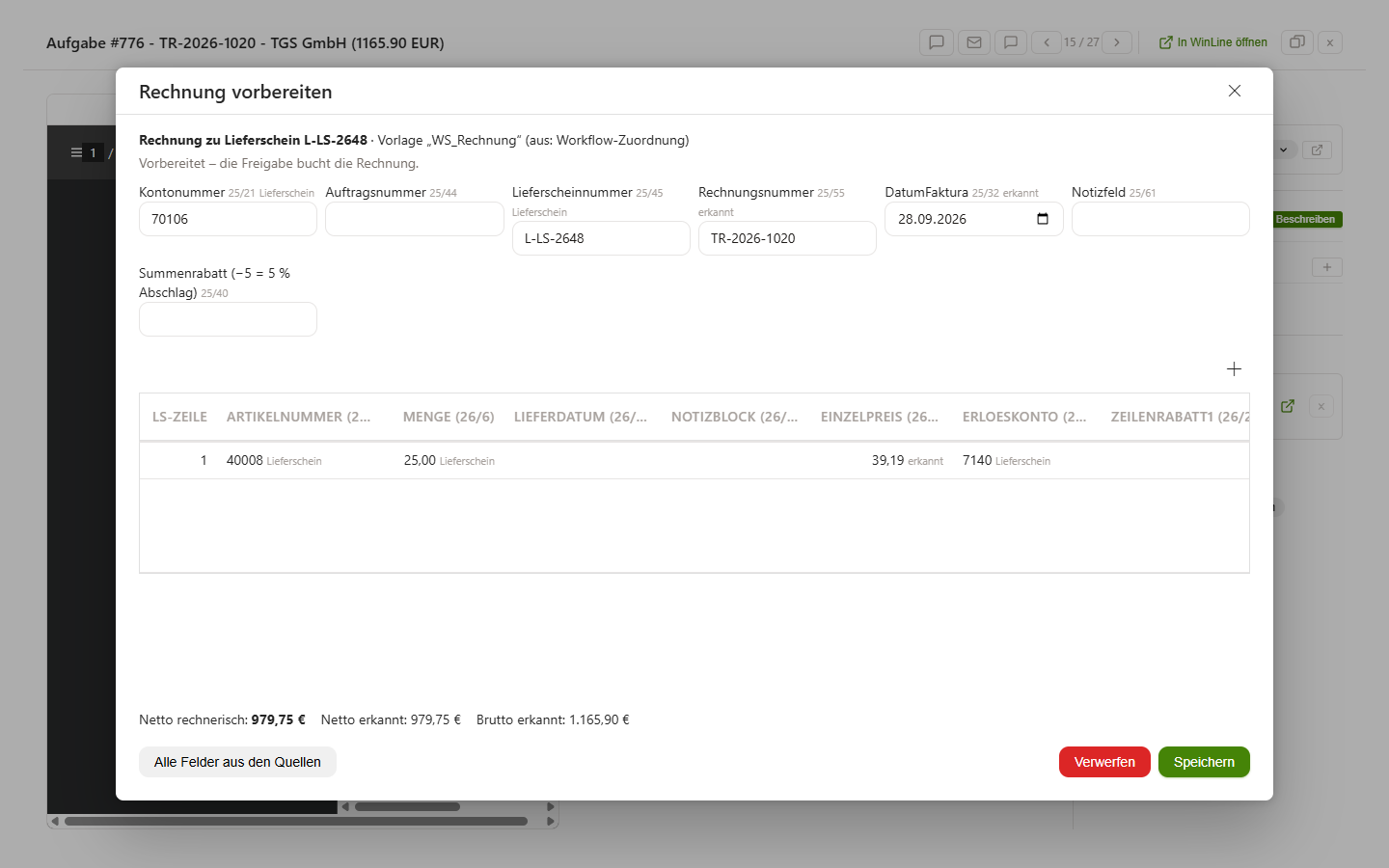Add a table row with plus icon

click(1234, 369)
